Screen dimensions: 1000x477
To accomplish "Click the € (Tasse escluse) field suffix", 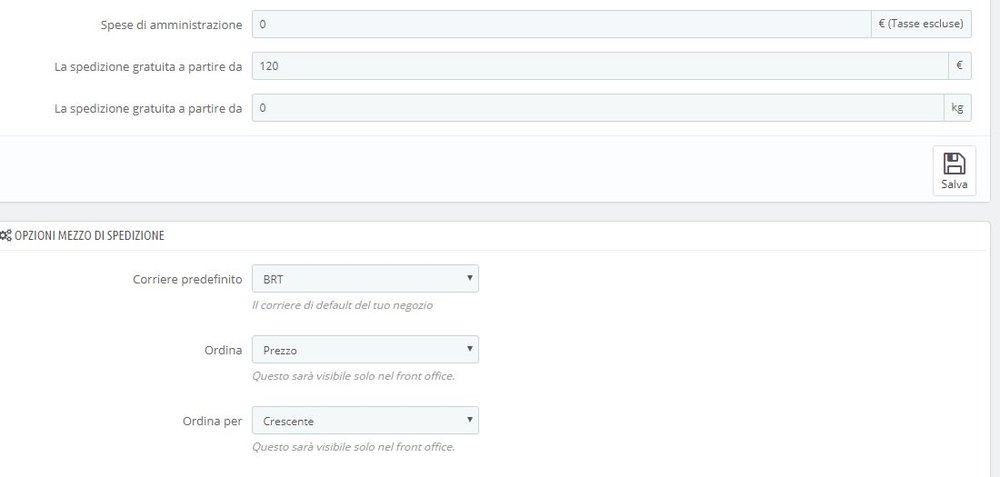I will pos(921,24).
